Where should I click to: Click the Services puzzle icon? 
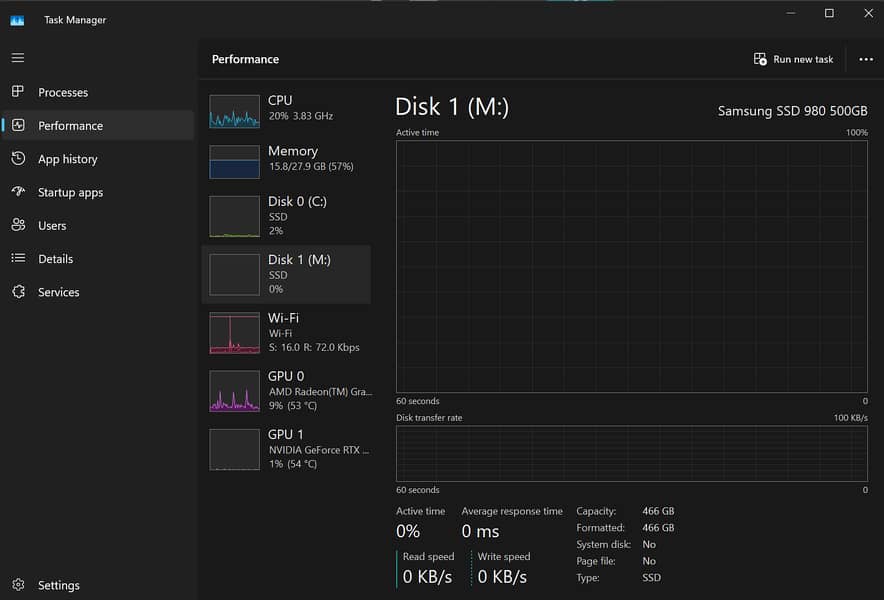click(18, 292)
